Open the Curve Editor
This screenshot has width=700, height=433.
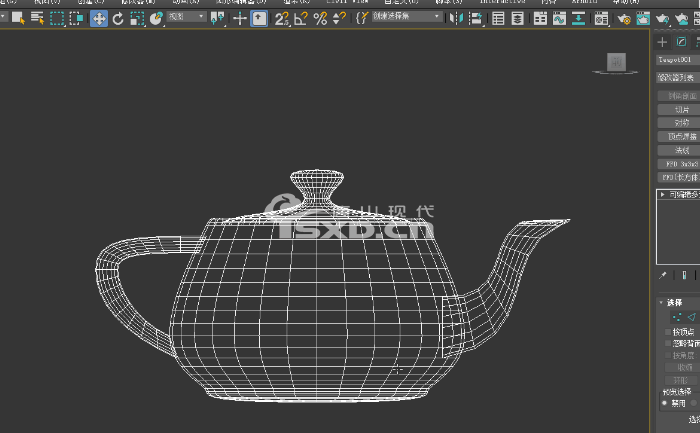pos(559,18)
